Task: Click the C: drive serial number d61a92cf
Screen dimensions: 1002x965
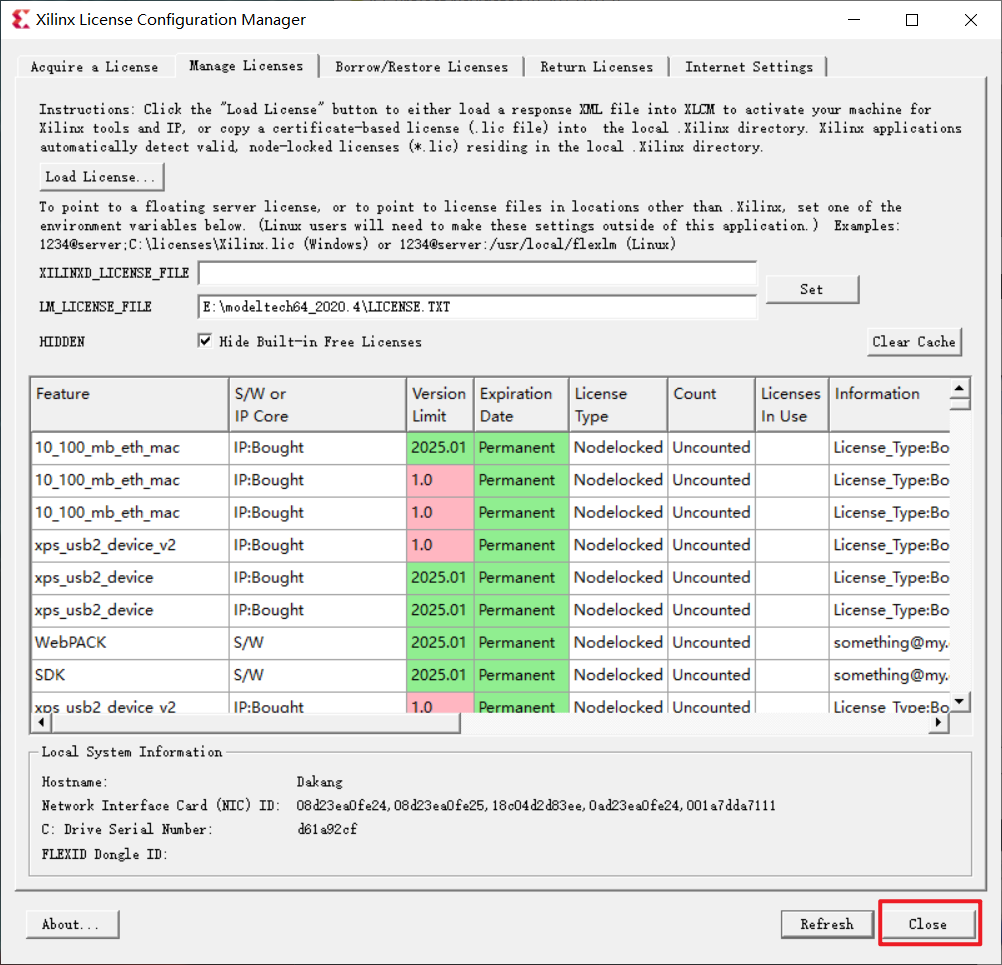Action: (327, 830)
